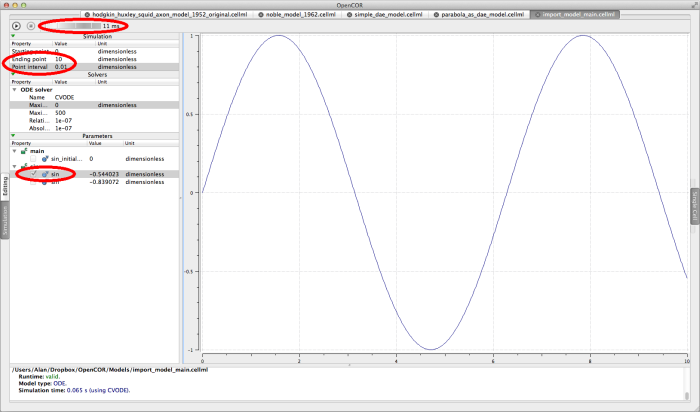Close the noble_model_1962.cellml tab via its icon
Viewport: 700px width, 412px height.
tap(259, 16)
